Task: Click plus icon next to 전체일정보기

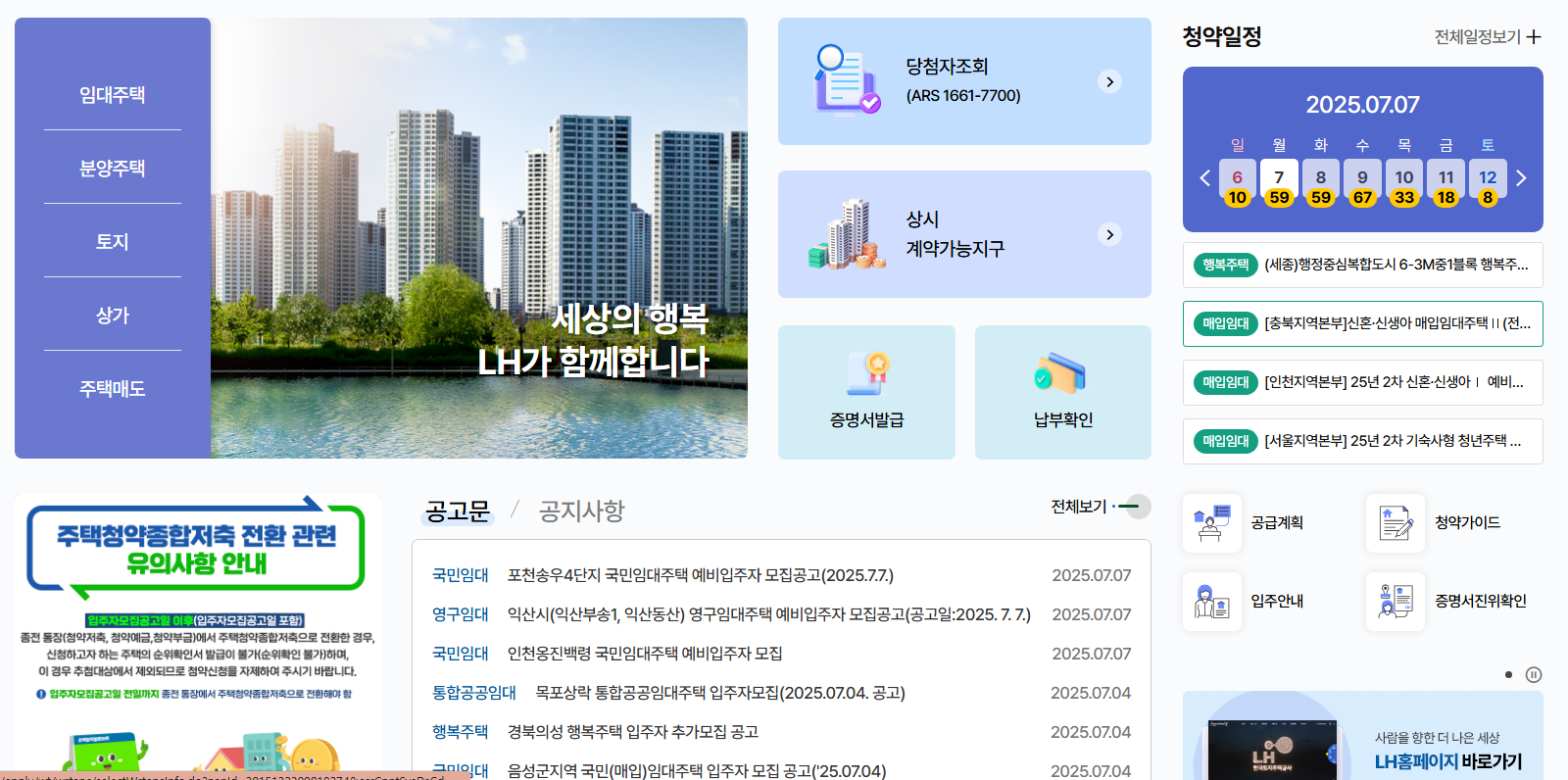Action: pos(1534,37)
